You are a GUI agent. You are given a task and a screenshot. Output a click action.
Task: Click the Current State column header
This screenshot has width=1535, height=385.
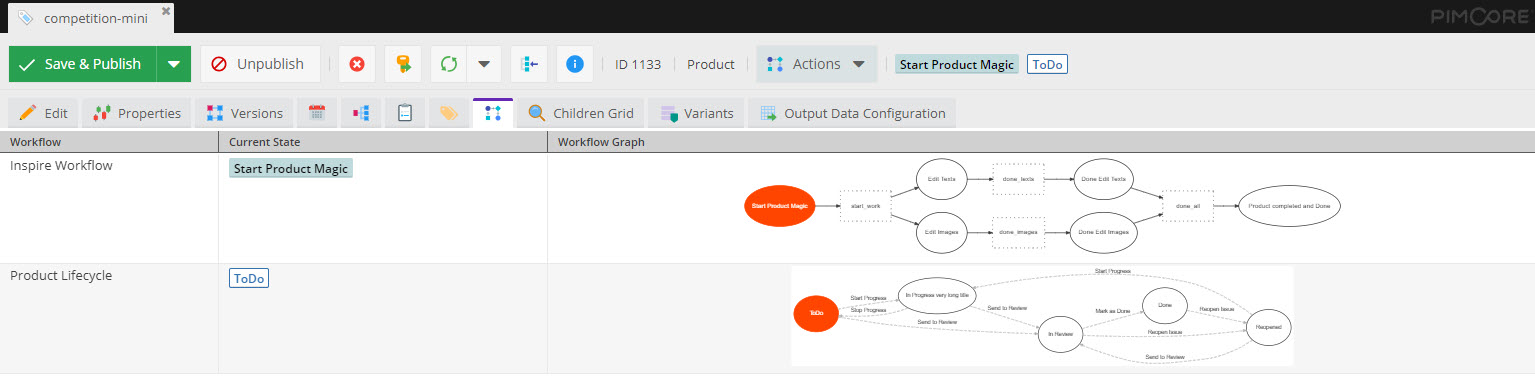click(383, 142)
